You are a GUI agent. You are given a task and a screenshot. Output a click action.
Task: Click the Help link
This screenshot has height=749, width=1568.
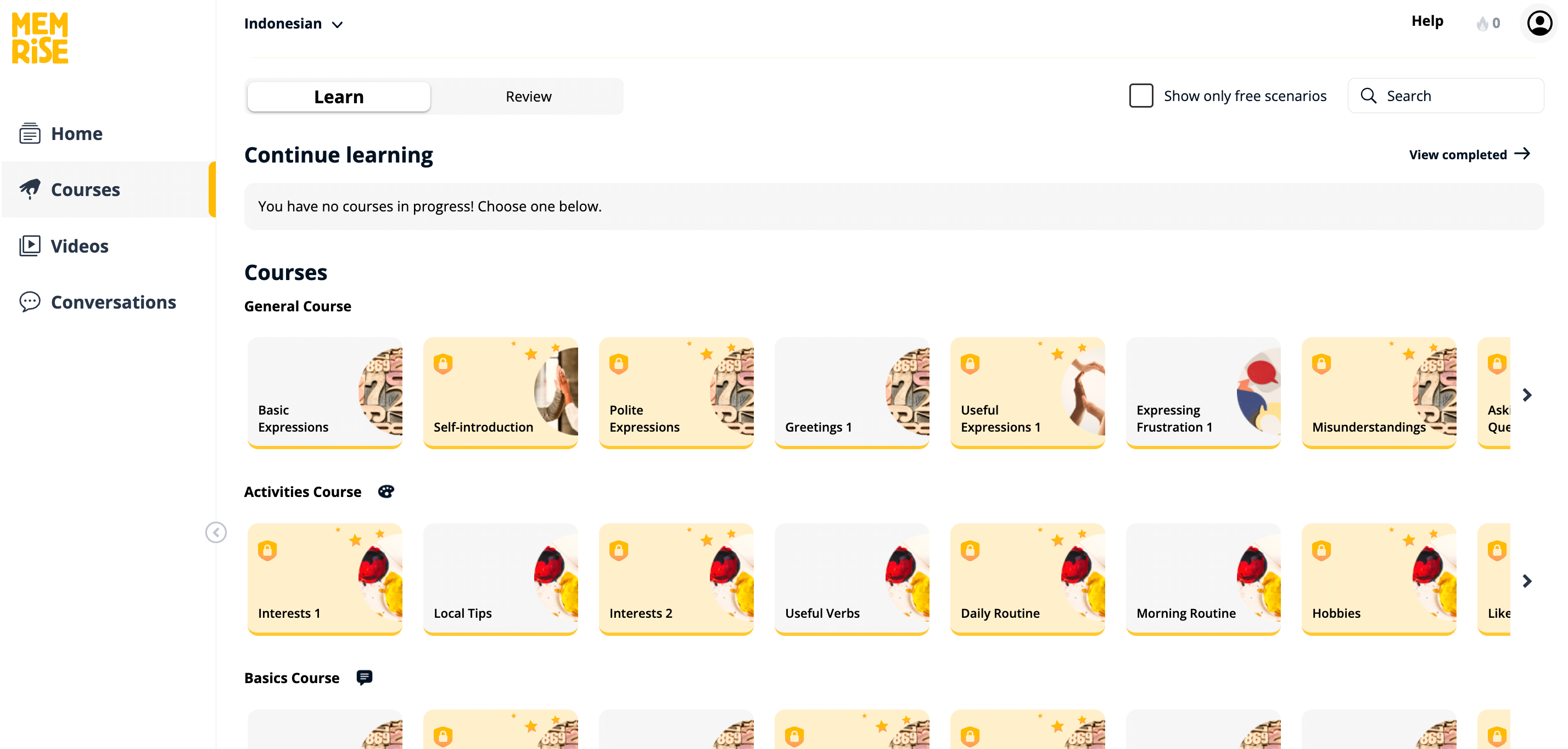click(1427, 21)
